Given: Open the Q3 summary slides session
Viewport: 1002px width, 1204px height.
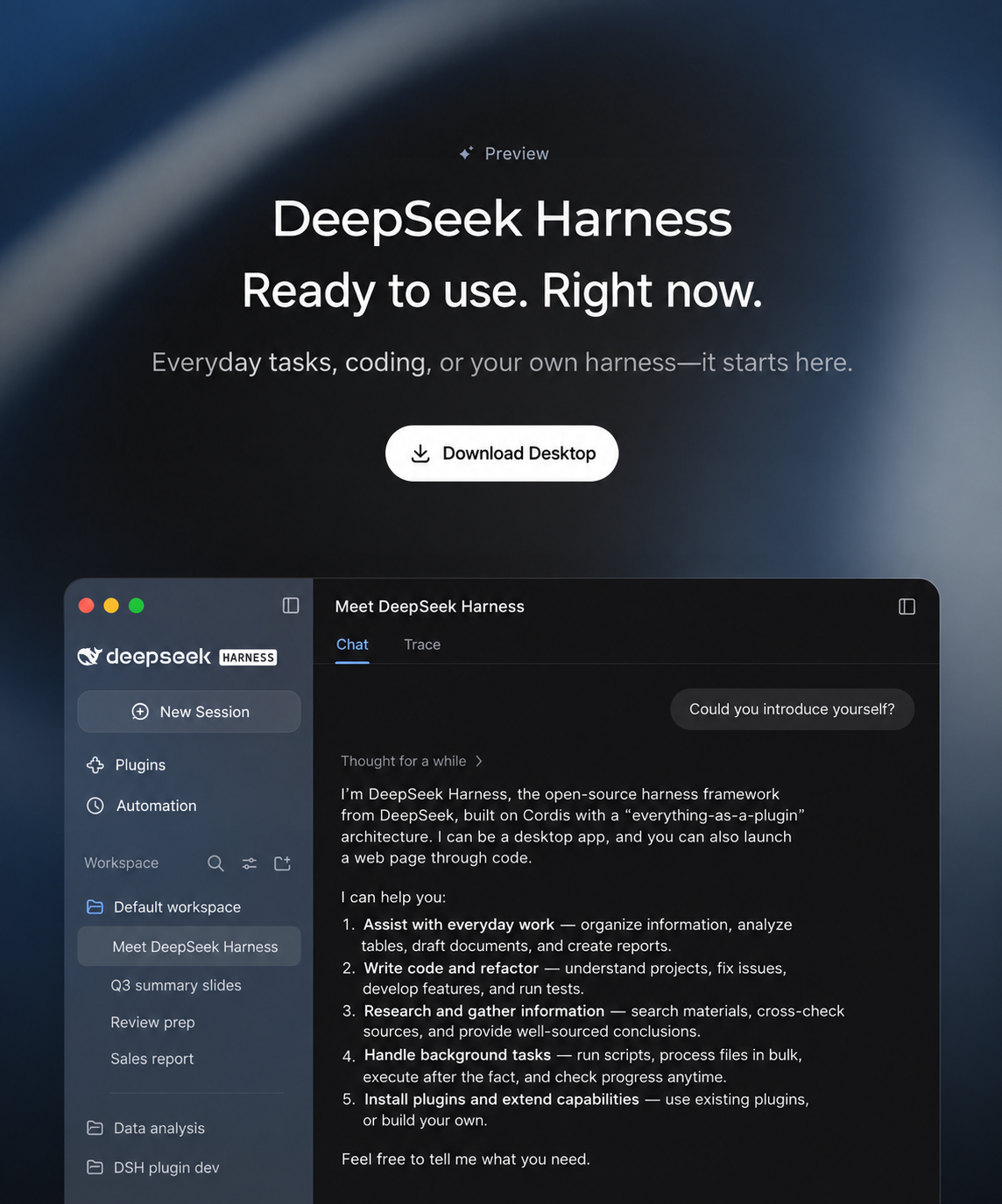Looking at the screenshot, I should point(176,985).
